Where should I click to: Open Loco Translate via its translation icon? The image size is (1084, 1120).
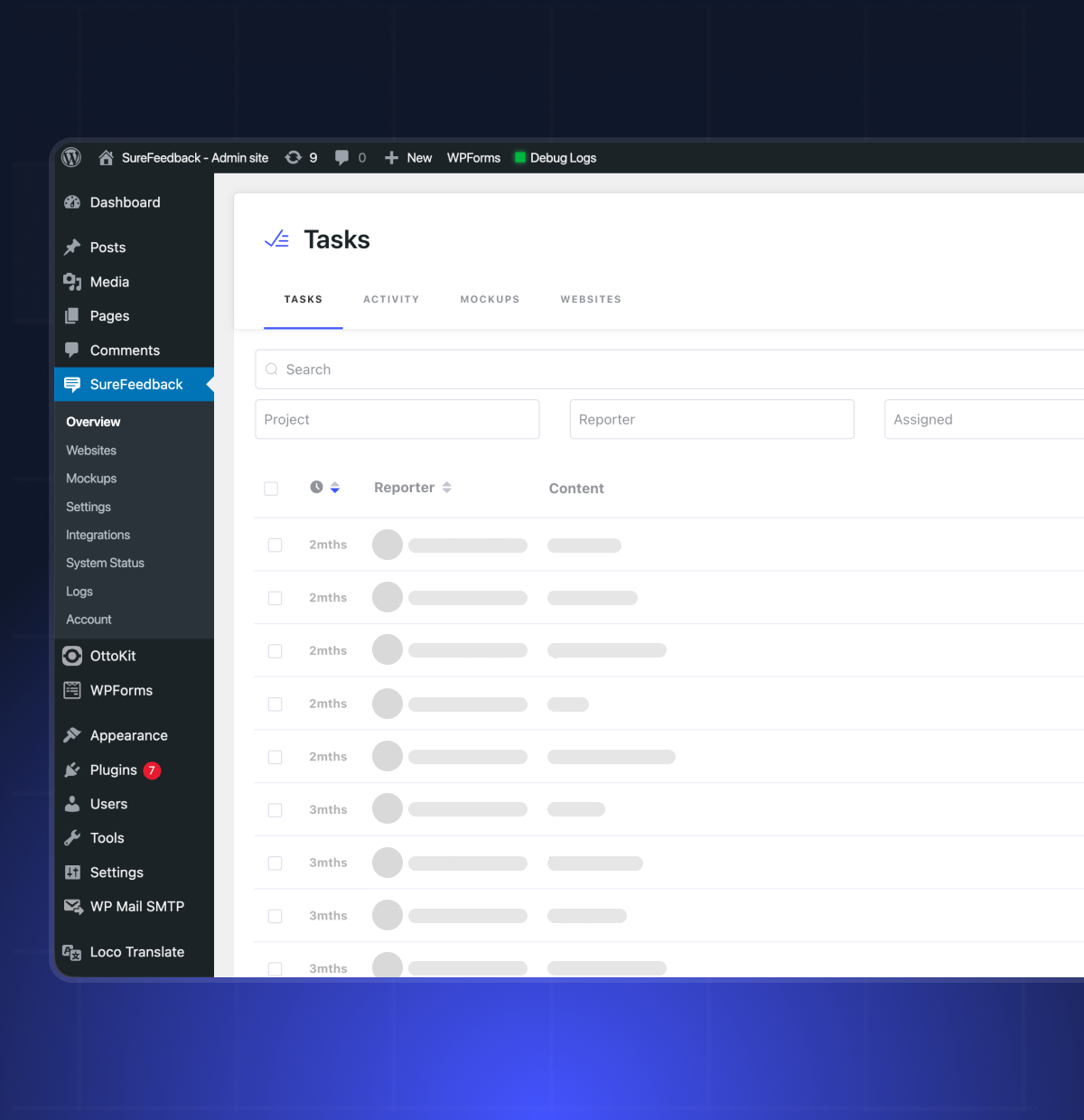click(71, 951)
